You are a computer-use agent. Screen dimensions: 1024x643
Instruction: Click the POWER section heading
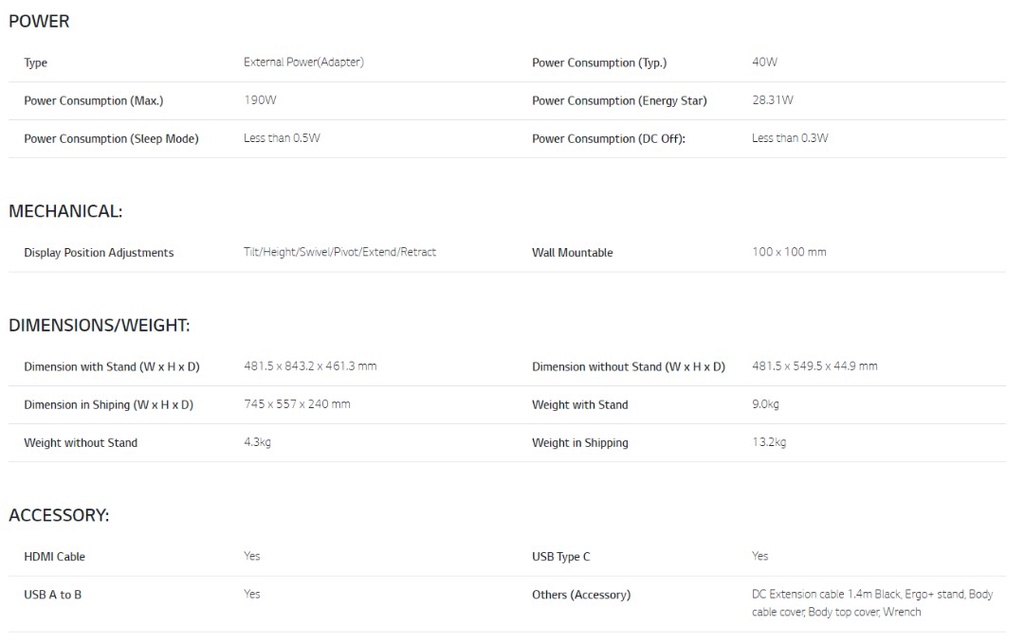tap(39, 21)
